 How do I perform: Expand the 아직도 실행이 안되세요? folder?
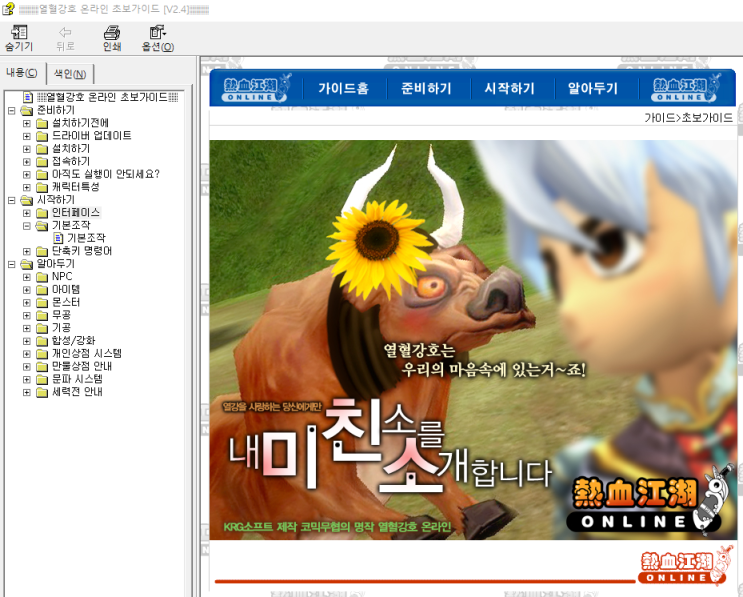[x=27, y=174]
